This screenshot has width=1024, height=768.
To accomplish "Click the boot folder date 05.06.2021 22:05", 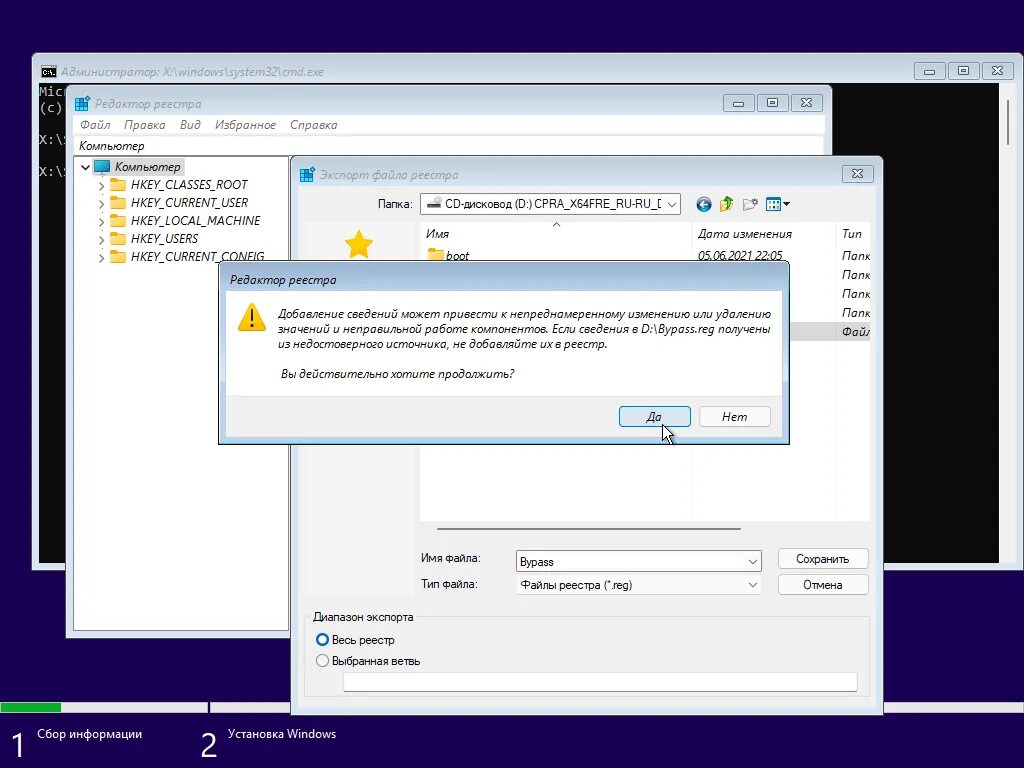I will tap(740, 255).
